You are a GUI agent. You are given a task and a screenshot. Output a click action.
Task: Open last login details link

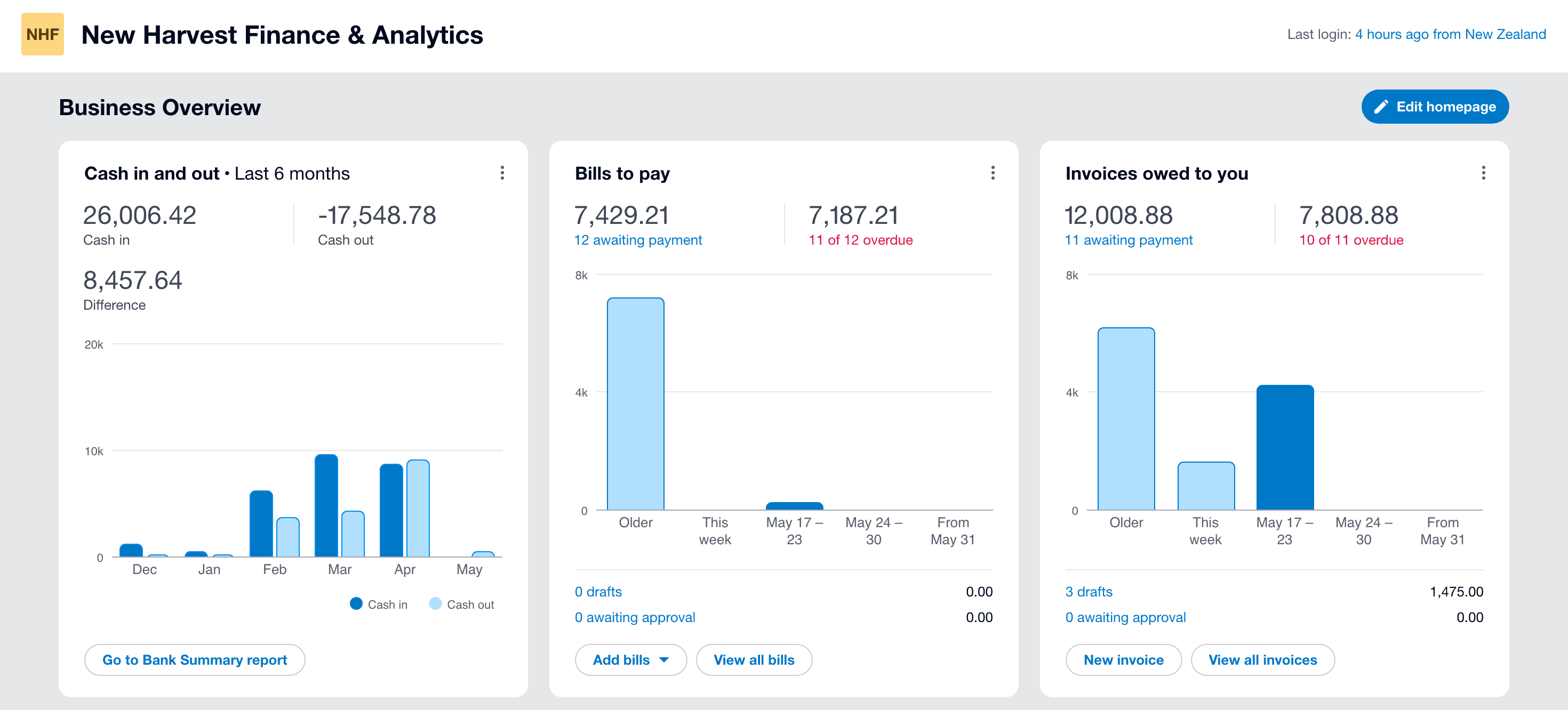[1450, 34]
